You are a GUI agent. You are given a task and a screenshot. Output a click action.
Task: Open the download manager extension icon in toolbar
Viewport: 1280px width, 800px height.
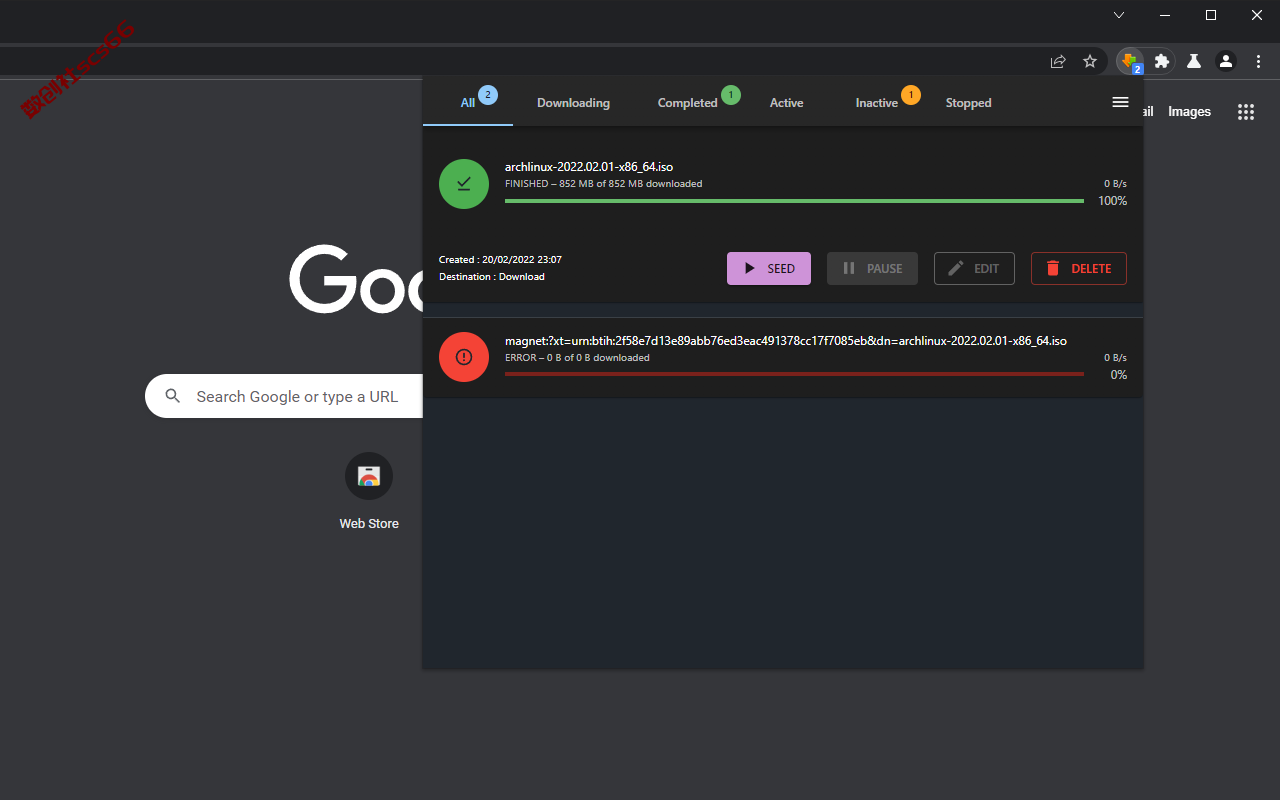click(x=1129, y=61)
